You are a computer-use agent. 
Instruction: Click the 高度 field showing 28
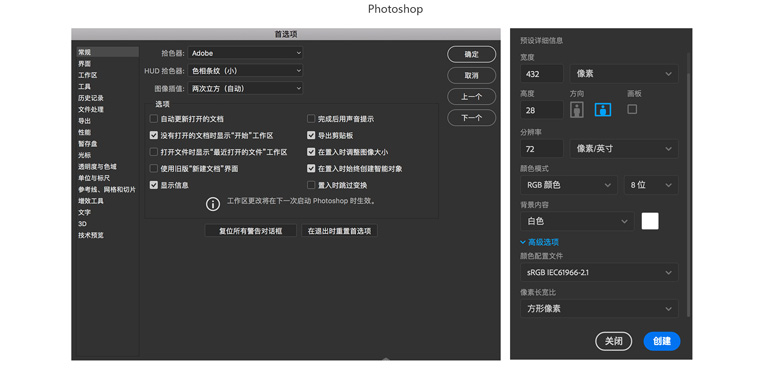tap(542, 110)
